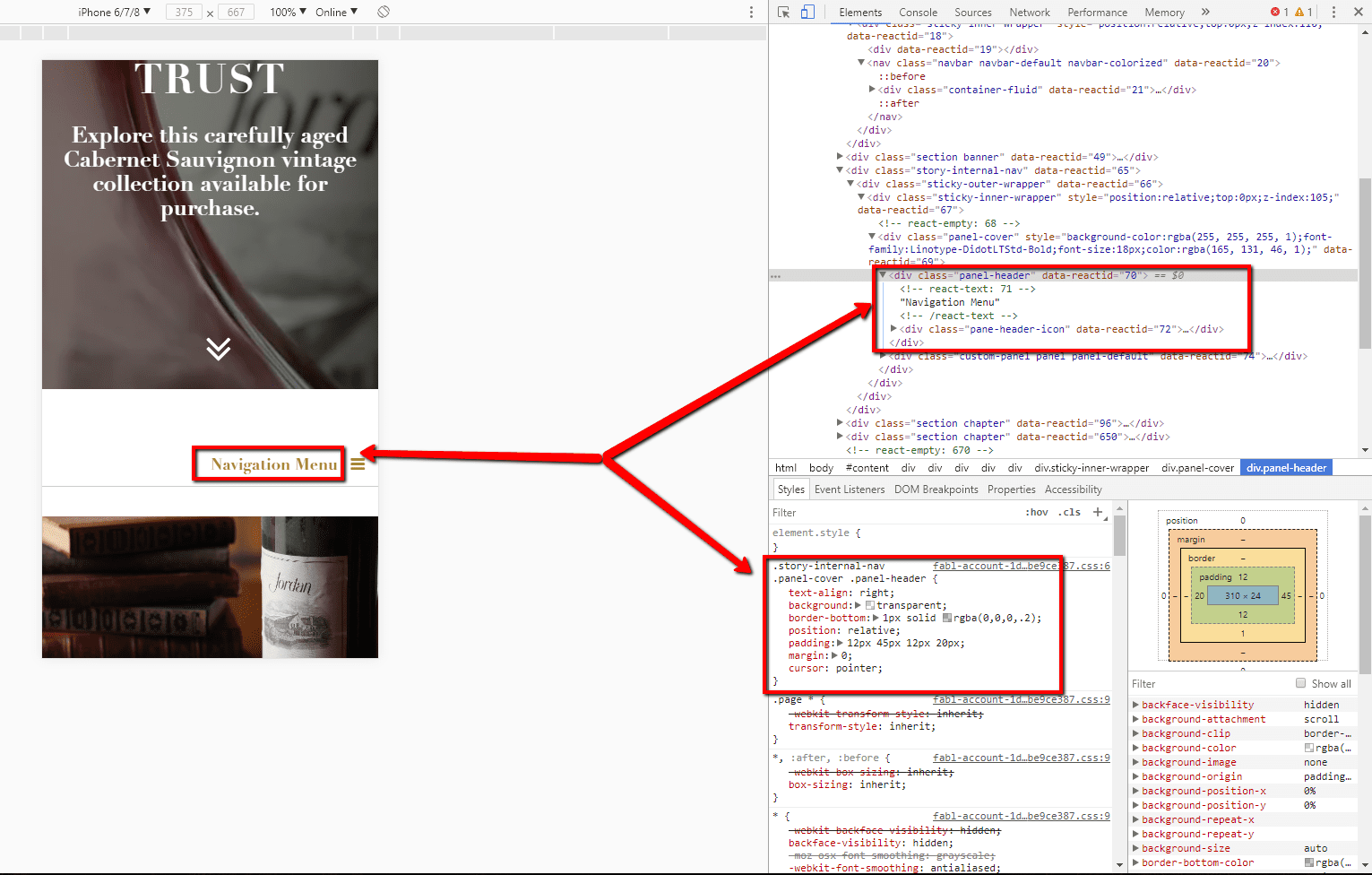Click the 667 height input field
This screenshot has height=875, width=1372.
[x=236, y=12]
